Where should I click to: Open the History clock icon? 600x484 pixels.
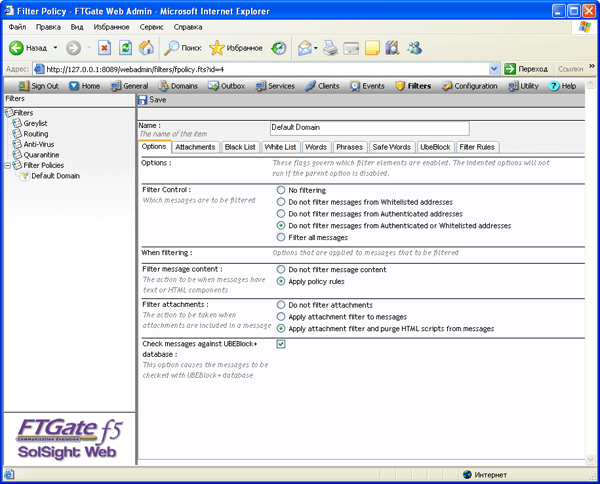(x=279, y=48)
